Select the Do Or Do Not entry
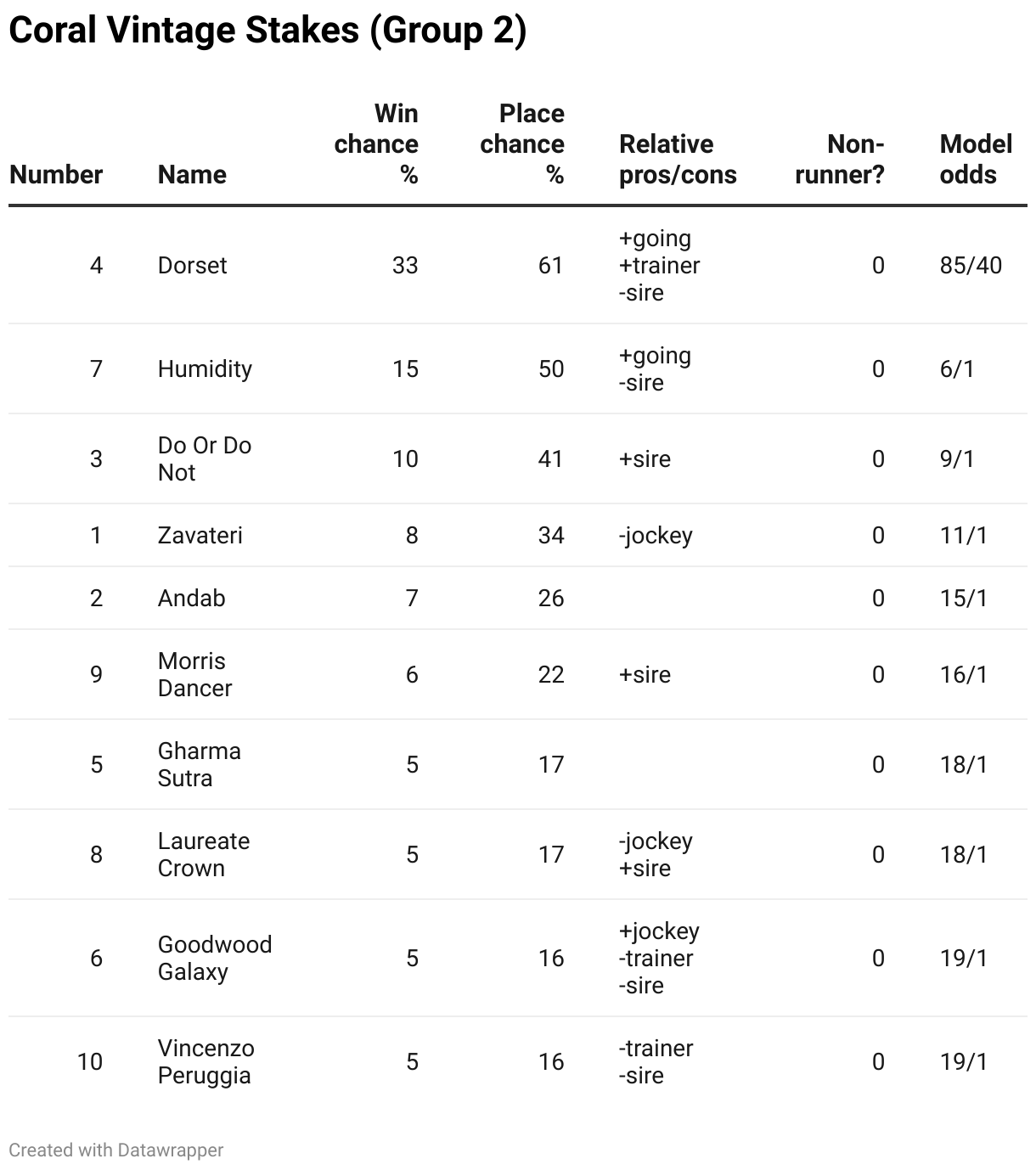The image size is (1036, 1170). (x=205, y=459)
